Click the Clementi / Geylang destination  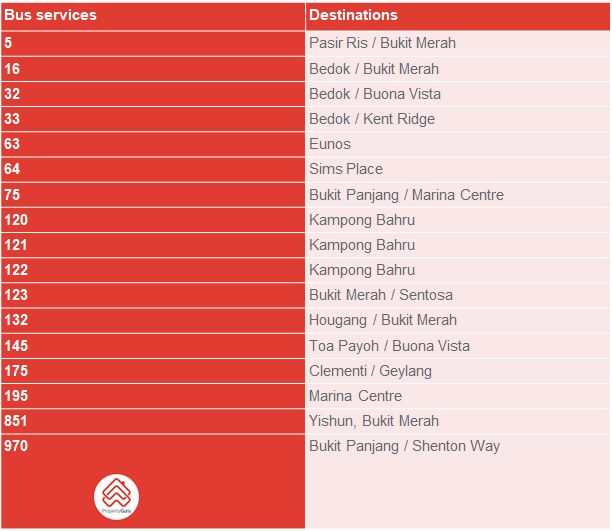(370, 371)
